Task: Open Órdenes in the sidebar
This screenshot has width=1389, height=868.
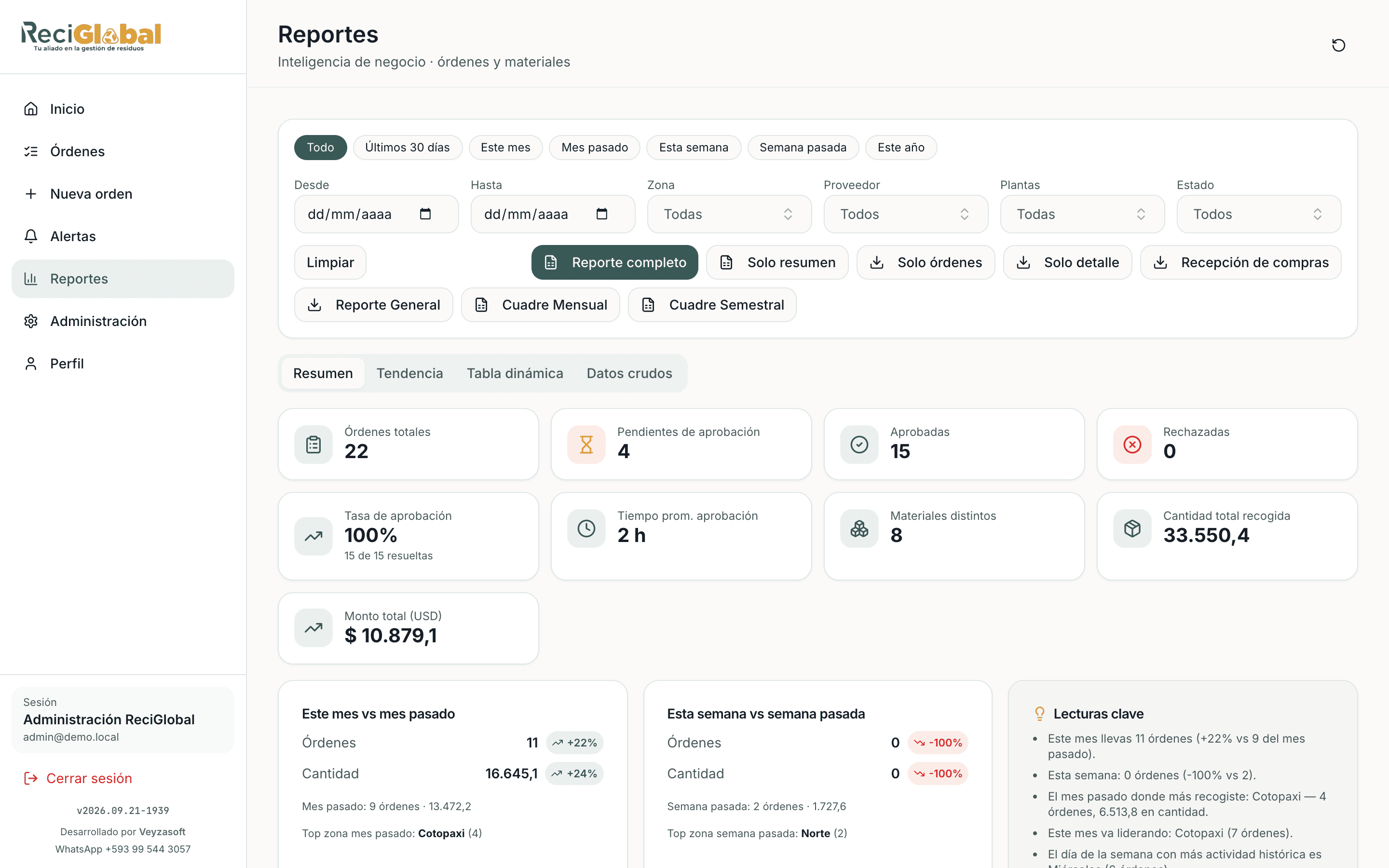Action: point(123,151)
